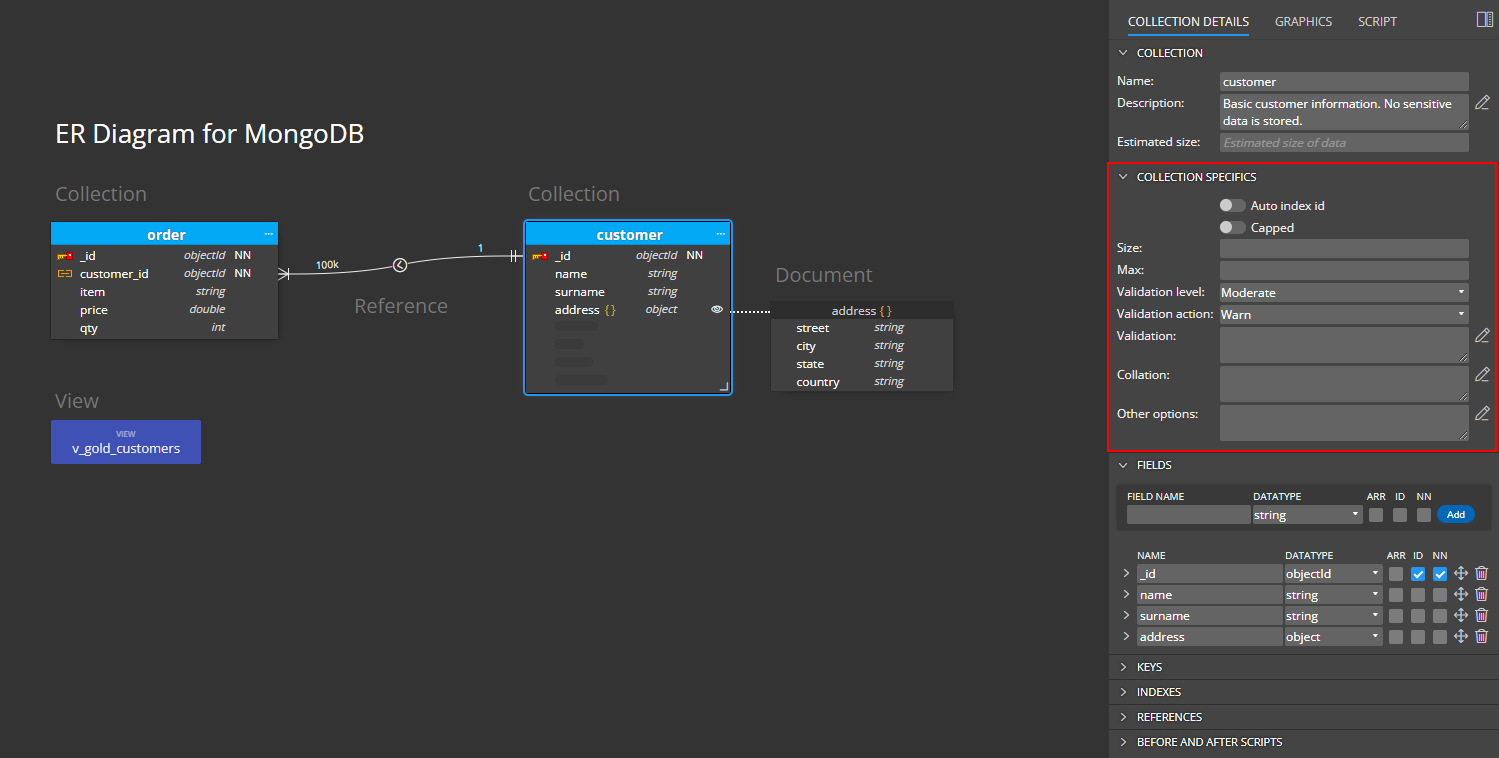This screenshot has height=758, width=1499.
Task: Turn on the Capped toggle
Action: pyautogui.click(x=1232, y=228)
